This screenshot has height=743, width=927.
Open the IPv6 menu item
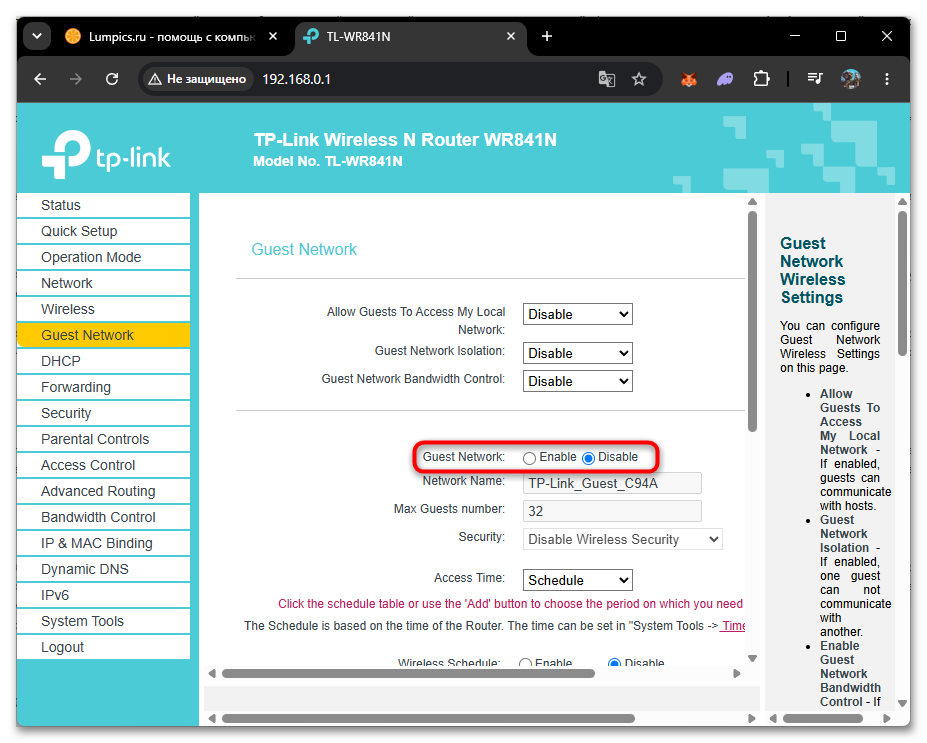pos(103,595)
